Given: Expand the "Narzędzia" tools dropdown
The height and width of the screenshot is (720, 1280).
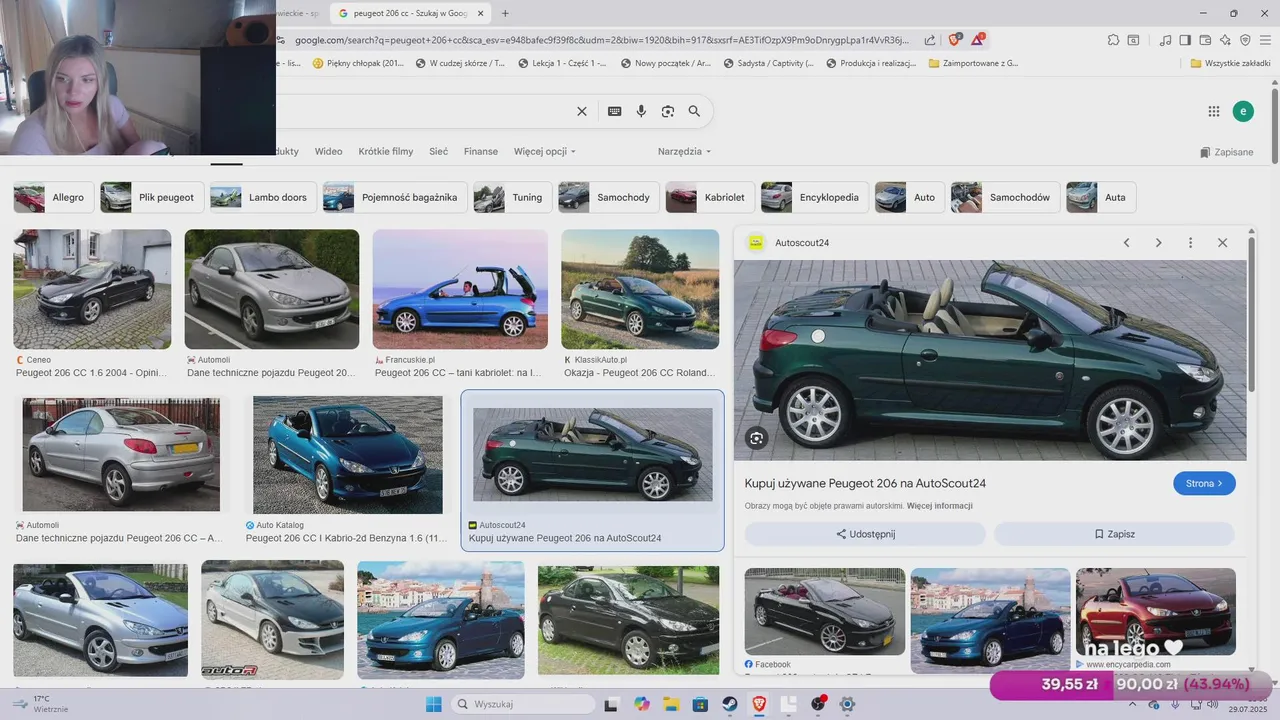Looking at the screenshot, I should pyautogui.click(x=685, y=152).
